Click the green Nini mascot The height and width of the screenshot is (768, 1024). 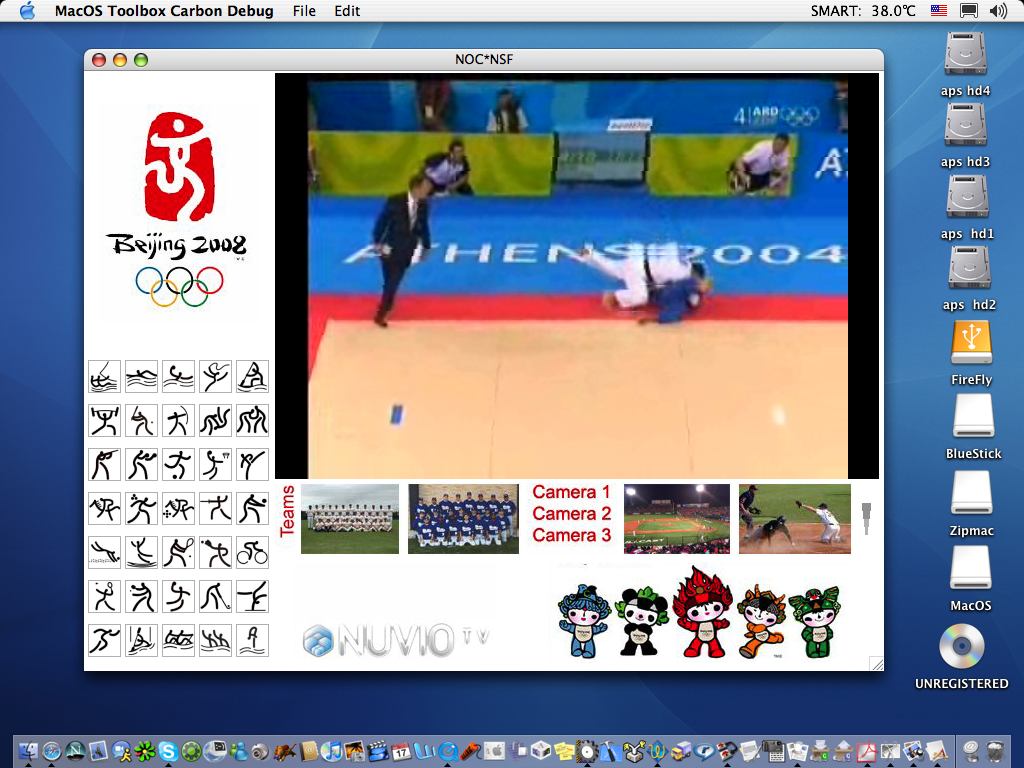click(x=815, y=622)
